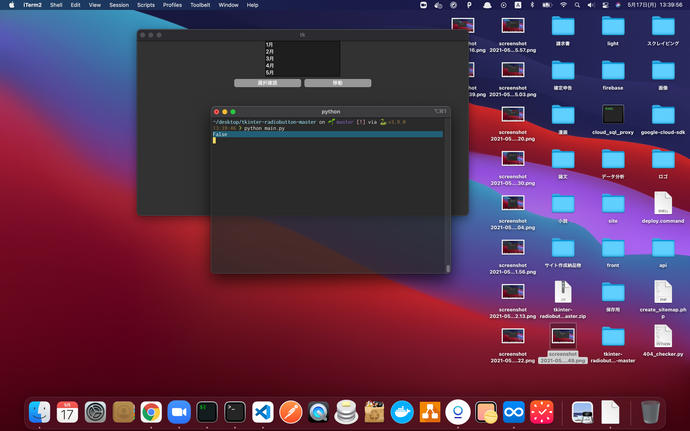The width and height of the screenshot is (690, 431).
Task: Open the light folder on the desktop
Action: point(613,30)
